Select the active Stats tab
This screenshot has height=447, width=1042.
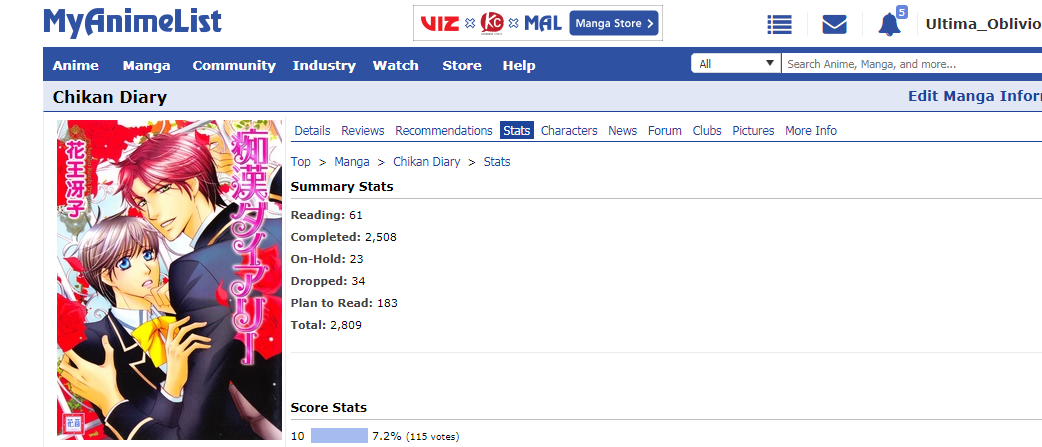517,130
